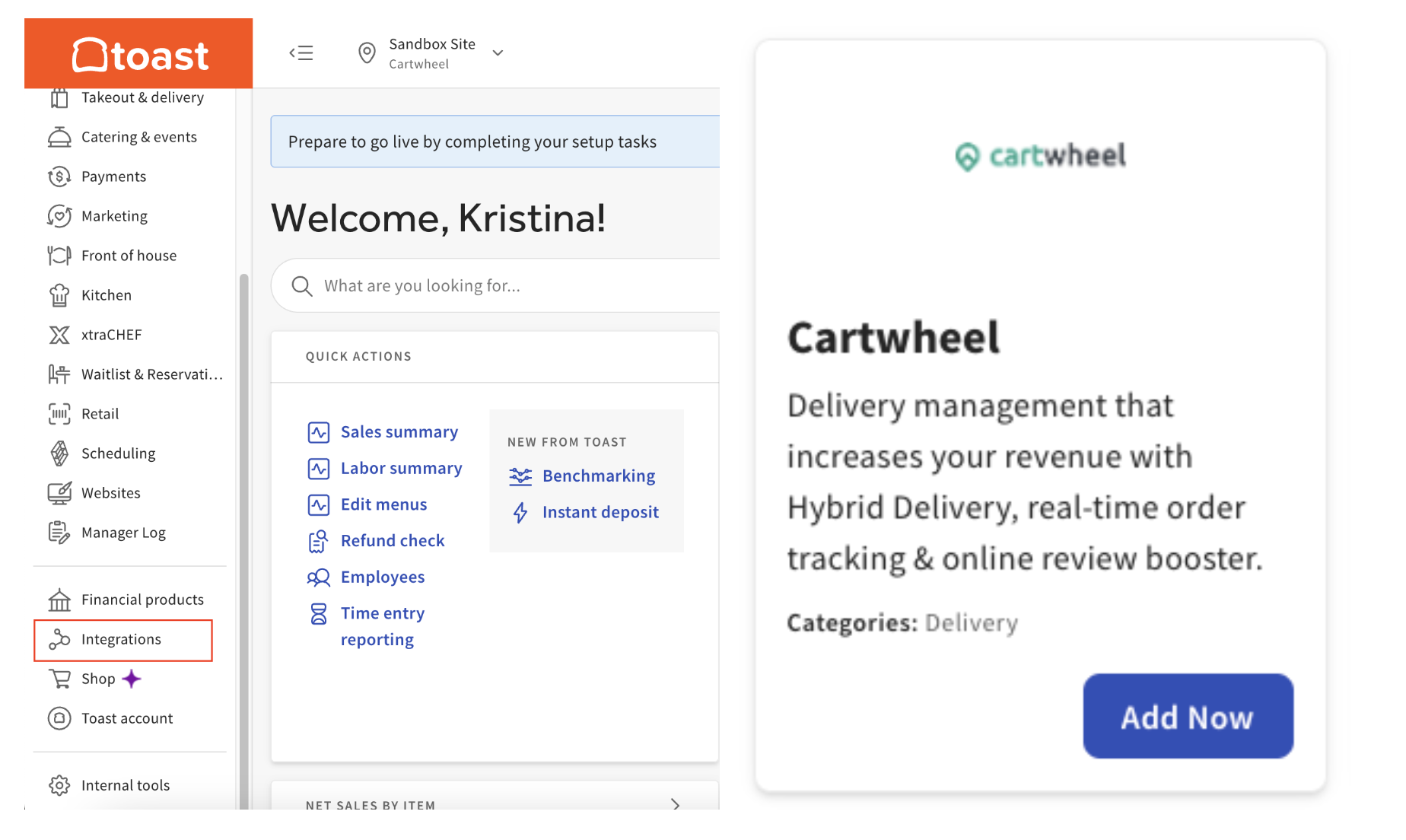Click the Takeout & delivery bag icon

[59, 98]
